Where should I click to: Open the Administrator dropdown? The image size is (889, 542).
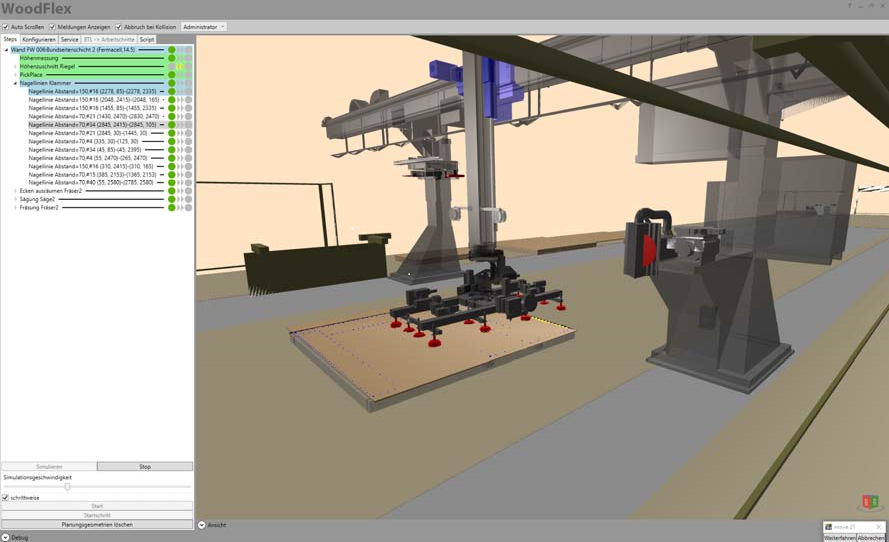tap(204, 27)
